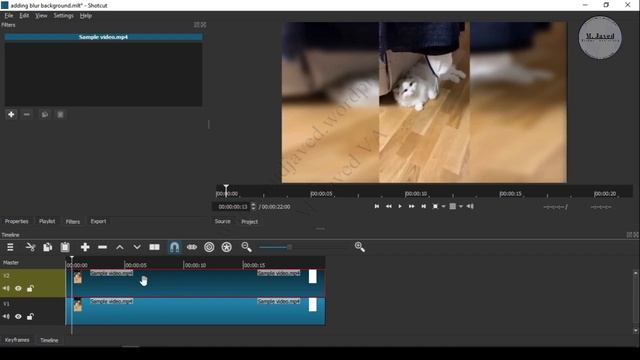Open the zoom dropdown arrow
The image size is (640, 360).
443,207
